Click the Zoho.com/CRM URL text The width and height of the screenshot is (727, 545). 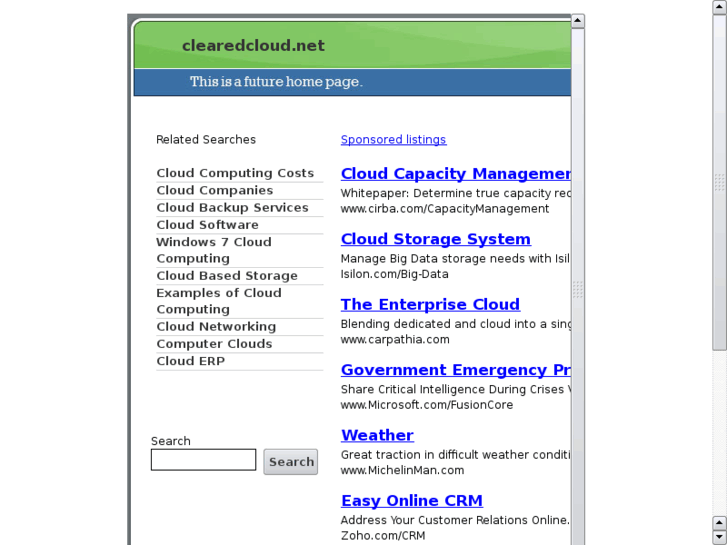click(x=383, y=536)
